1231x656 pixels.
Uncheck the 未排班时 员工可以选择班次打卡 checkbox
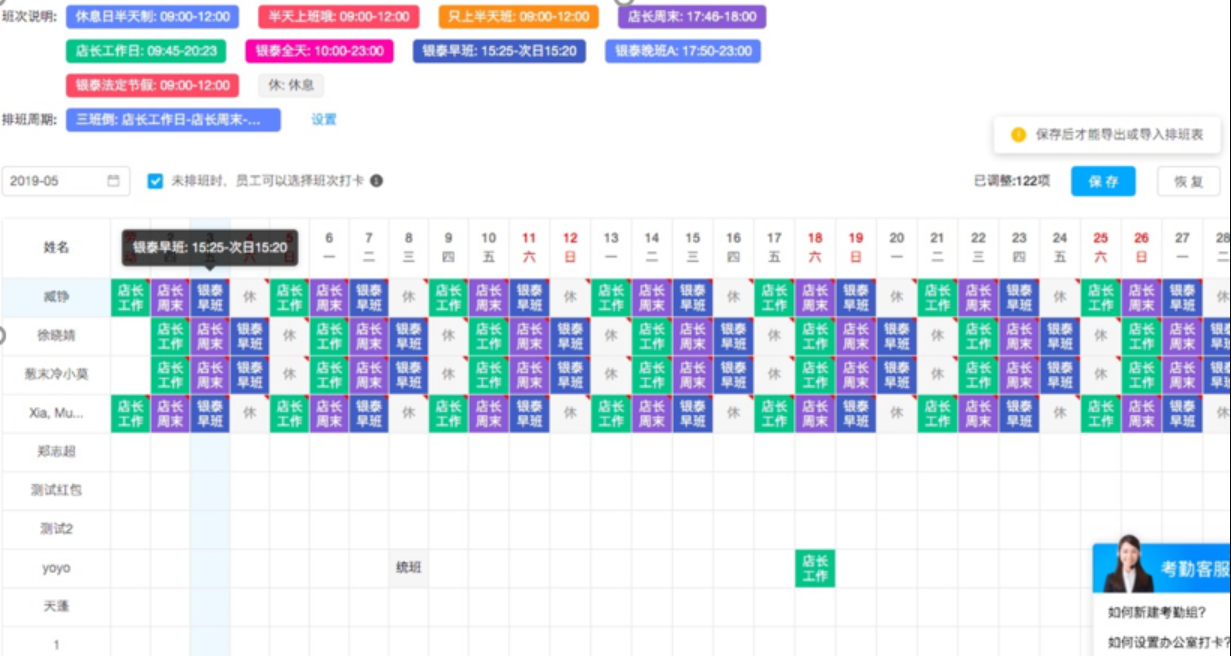click(155, 181)
